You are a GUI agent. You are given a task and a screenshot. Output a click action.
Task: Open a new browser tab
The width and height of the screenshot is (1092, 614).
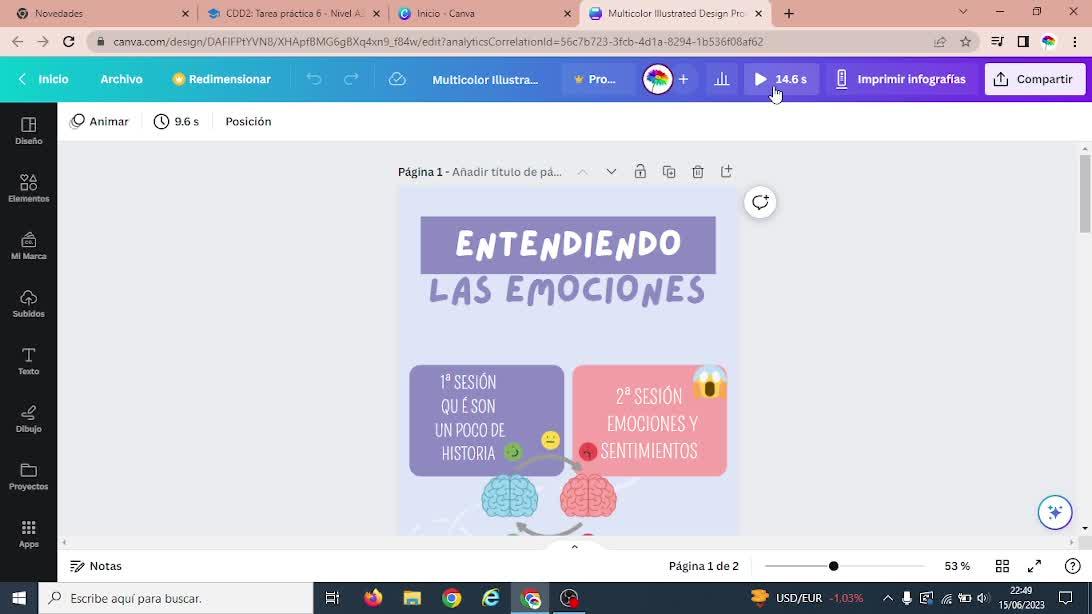[788, 13]
